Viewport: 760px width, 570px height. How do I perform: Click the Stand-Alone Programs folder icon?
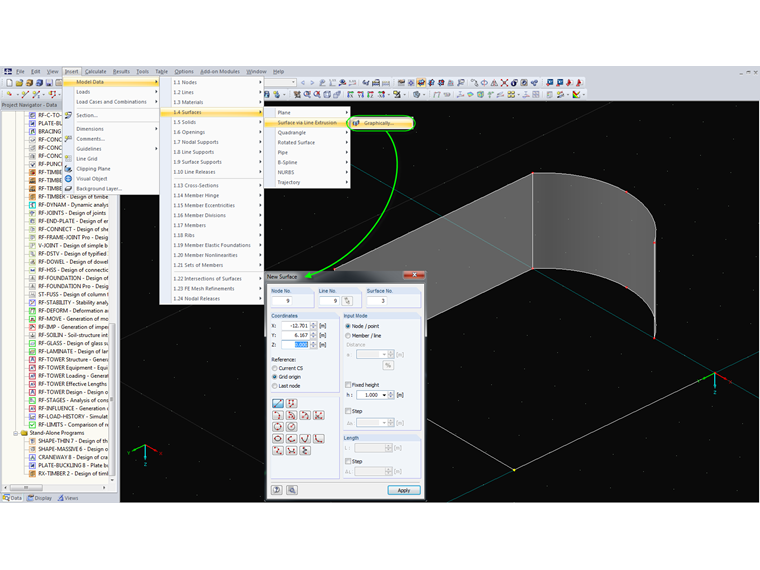tap(24, 433)
